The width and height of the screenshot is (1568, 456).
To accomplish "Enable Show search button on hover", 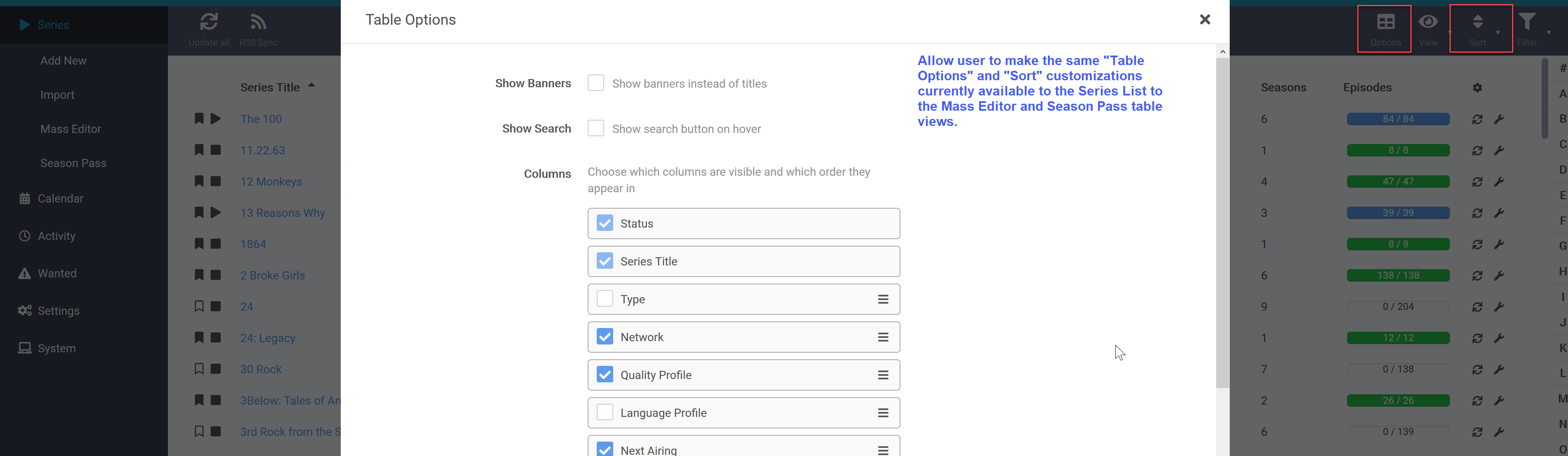I will point(595,128).
